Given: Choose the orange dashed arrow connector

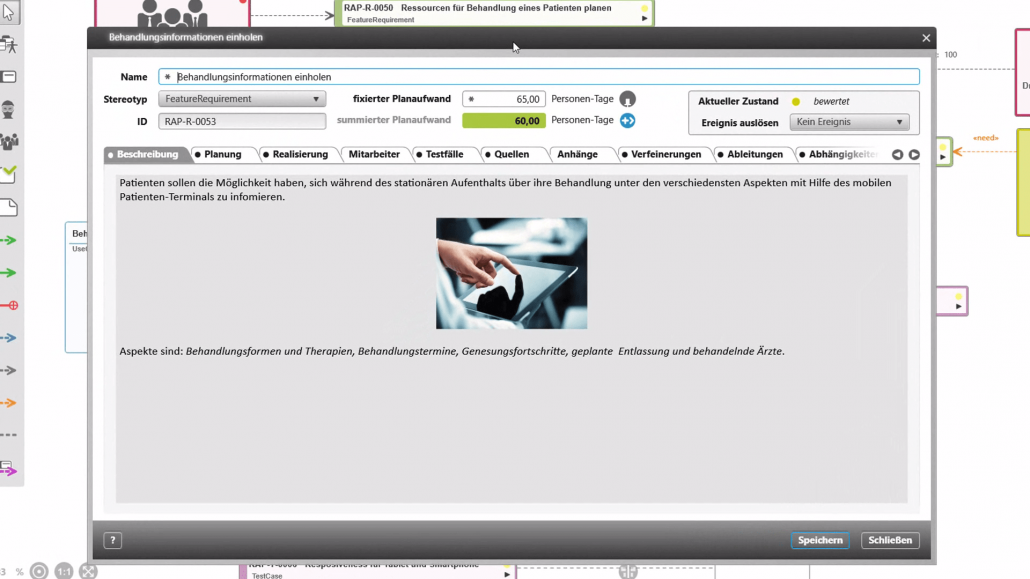Looking at the screenshot, I should (x=9, y=403).
